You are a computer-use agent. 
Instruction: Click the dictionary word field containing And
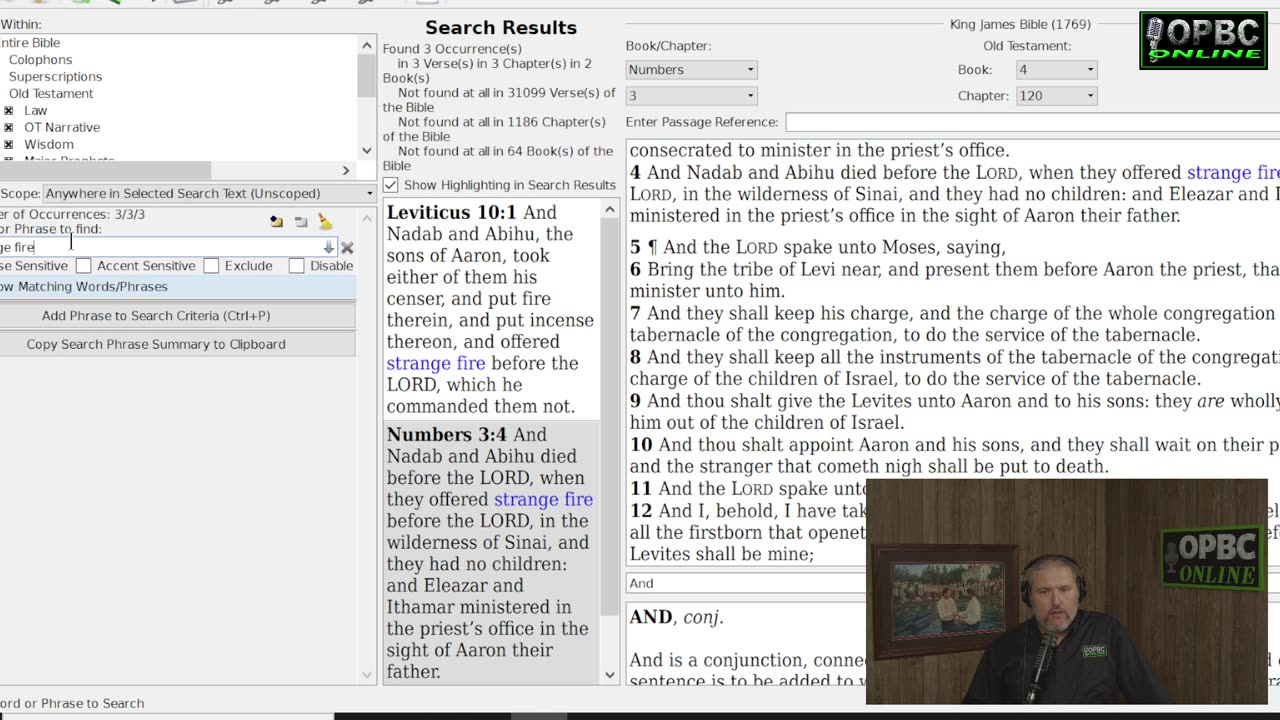pyautogui.click(x=745, y=583)
